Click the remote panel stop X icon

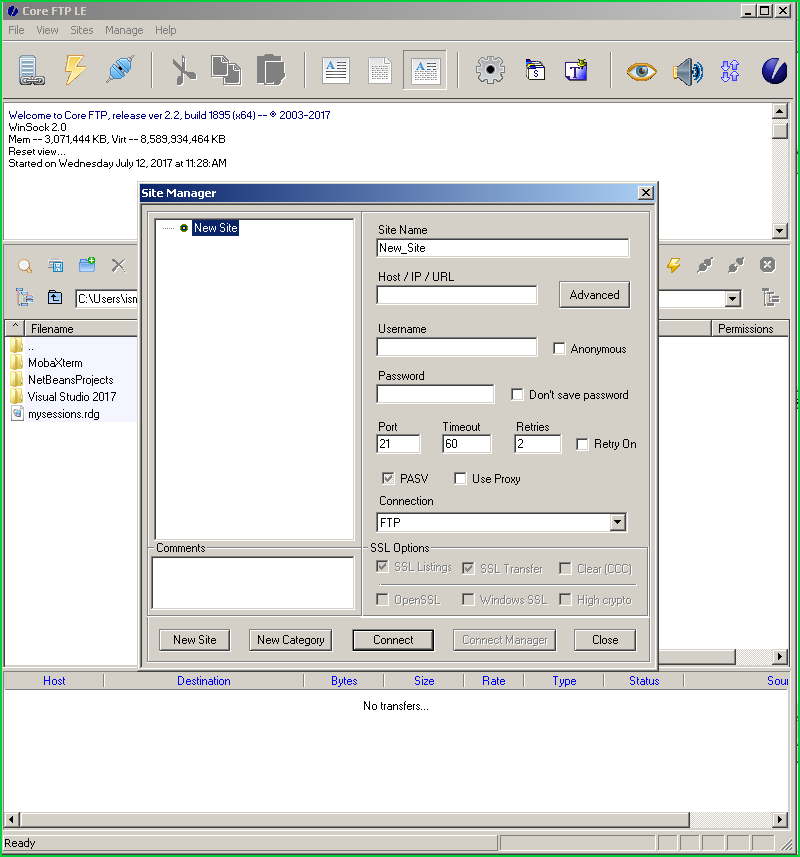point(767,265)
